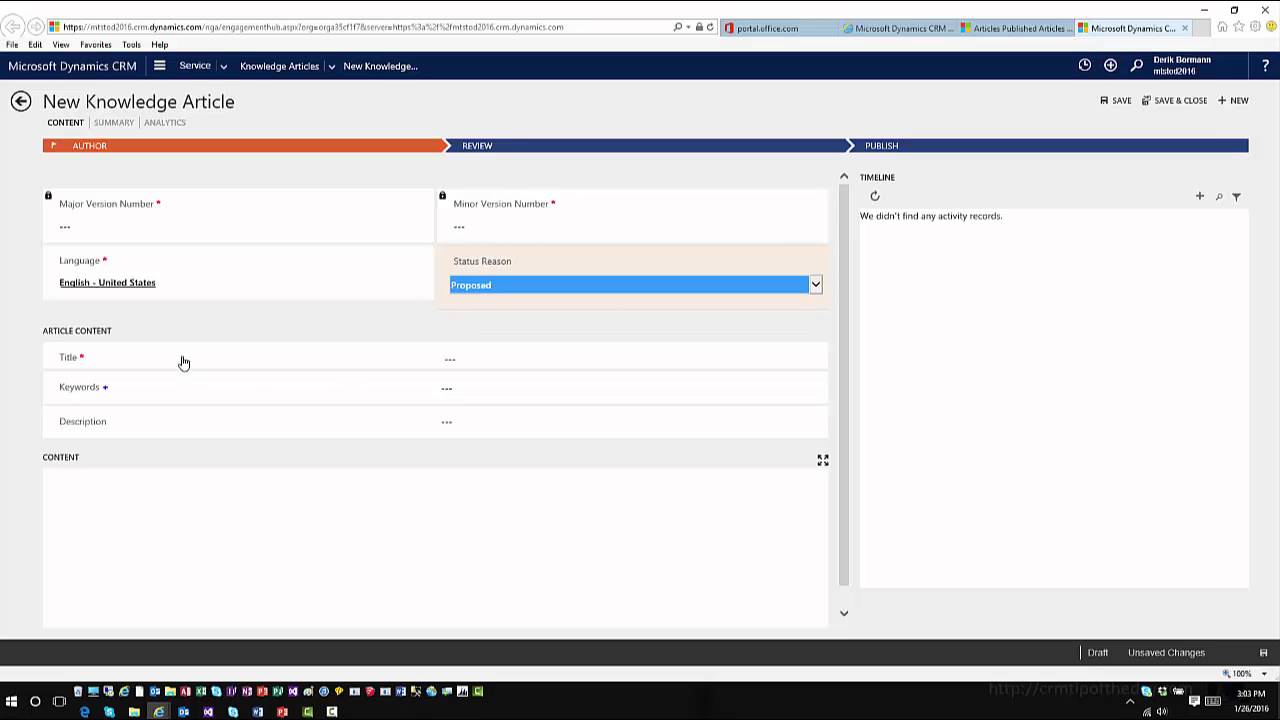Expand the Content editor to full screen
This screenshot has width=1280, height=720.
823,460
